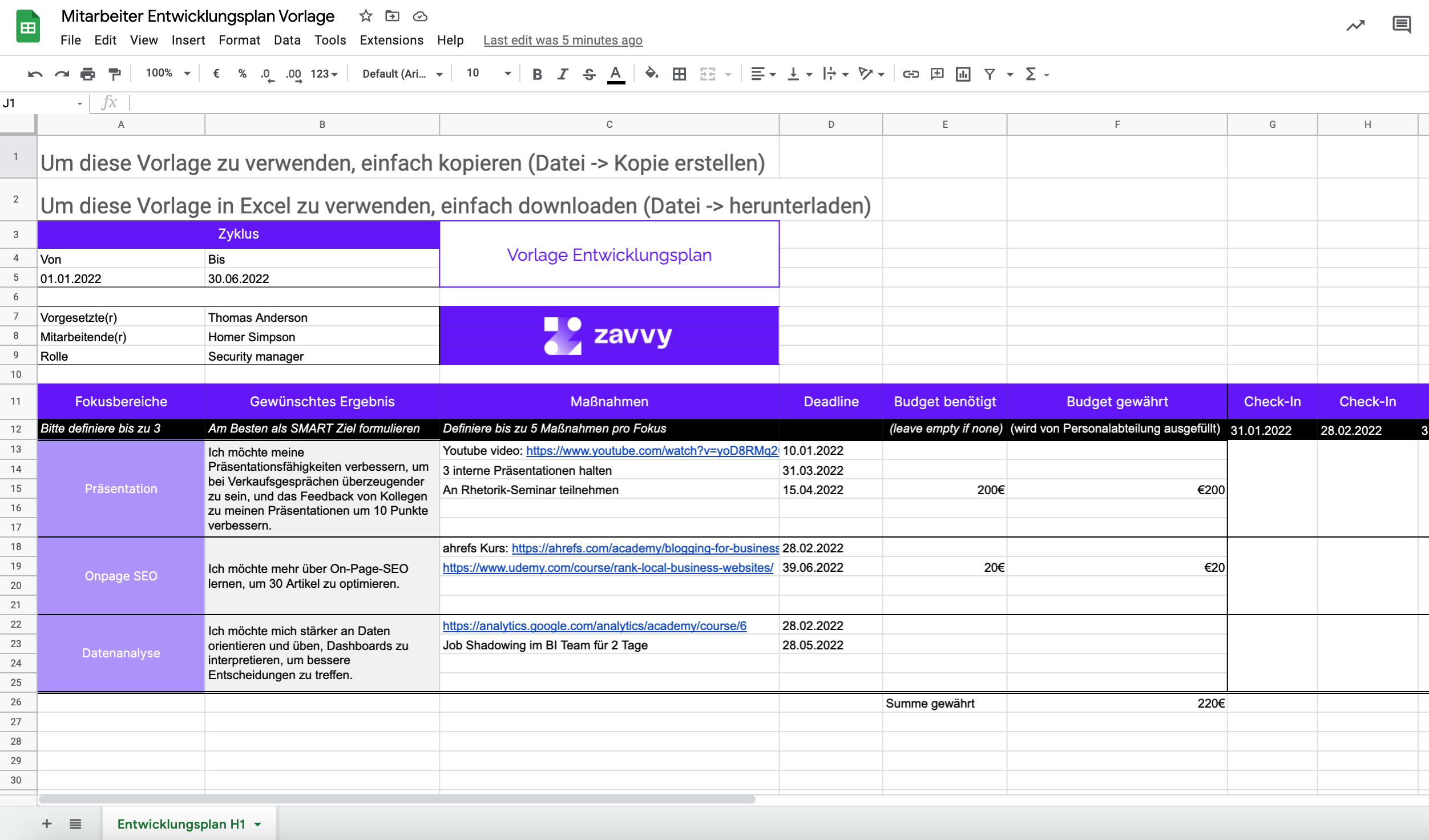Toggle strikethrough formatting
The height and width of the screenshot is (840, 1429).
coord(589,74)
